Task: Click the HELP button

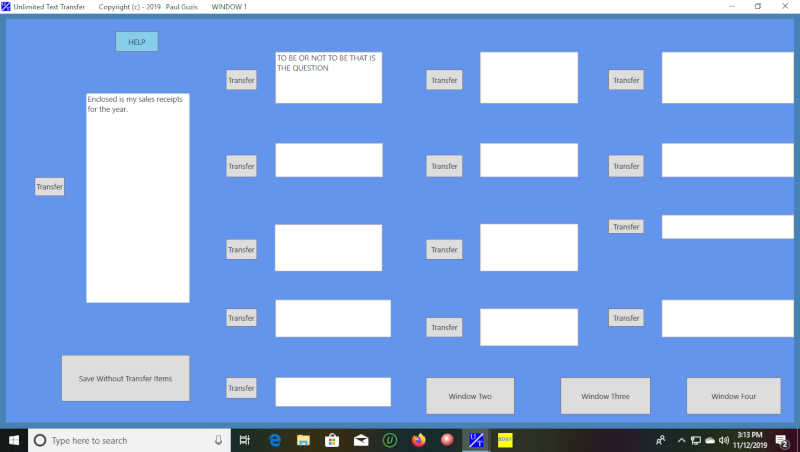Action: pos(136,42)
